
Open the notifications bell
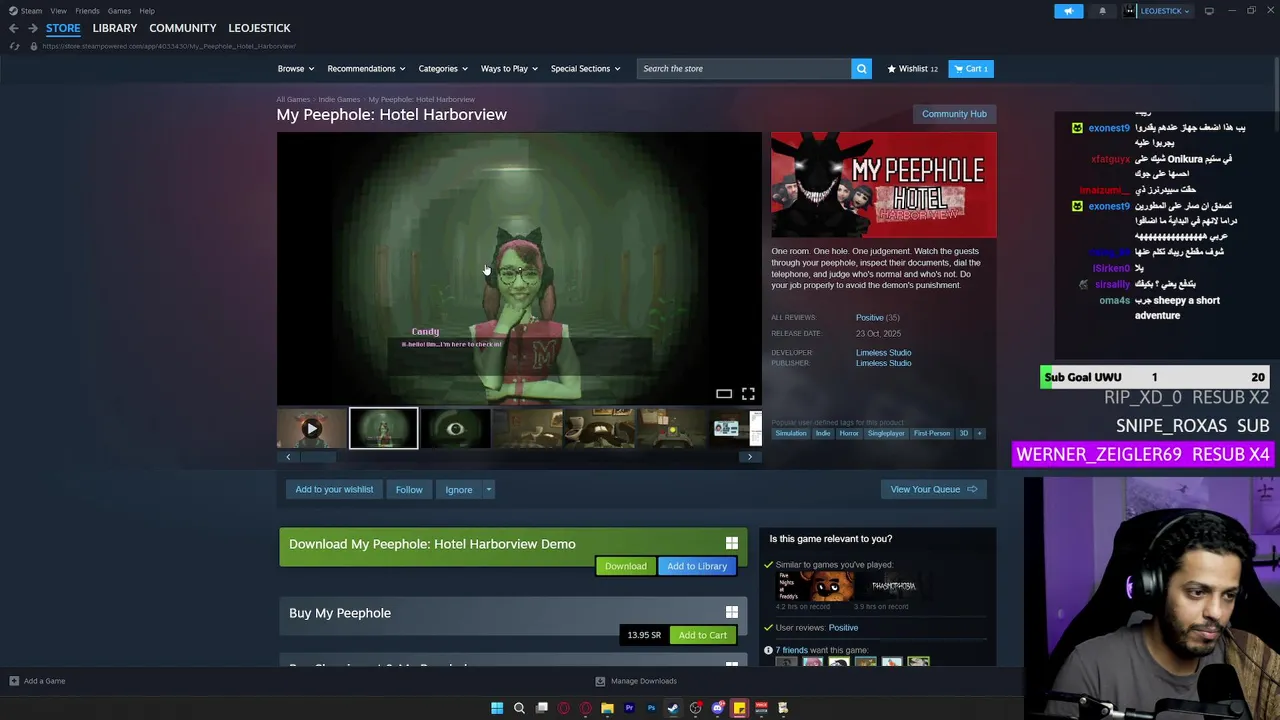1102,11
